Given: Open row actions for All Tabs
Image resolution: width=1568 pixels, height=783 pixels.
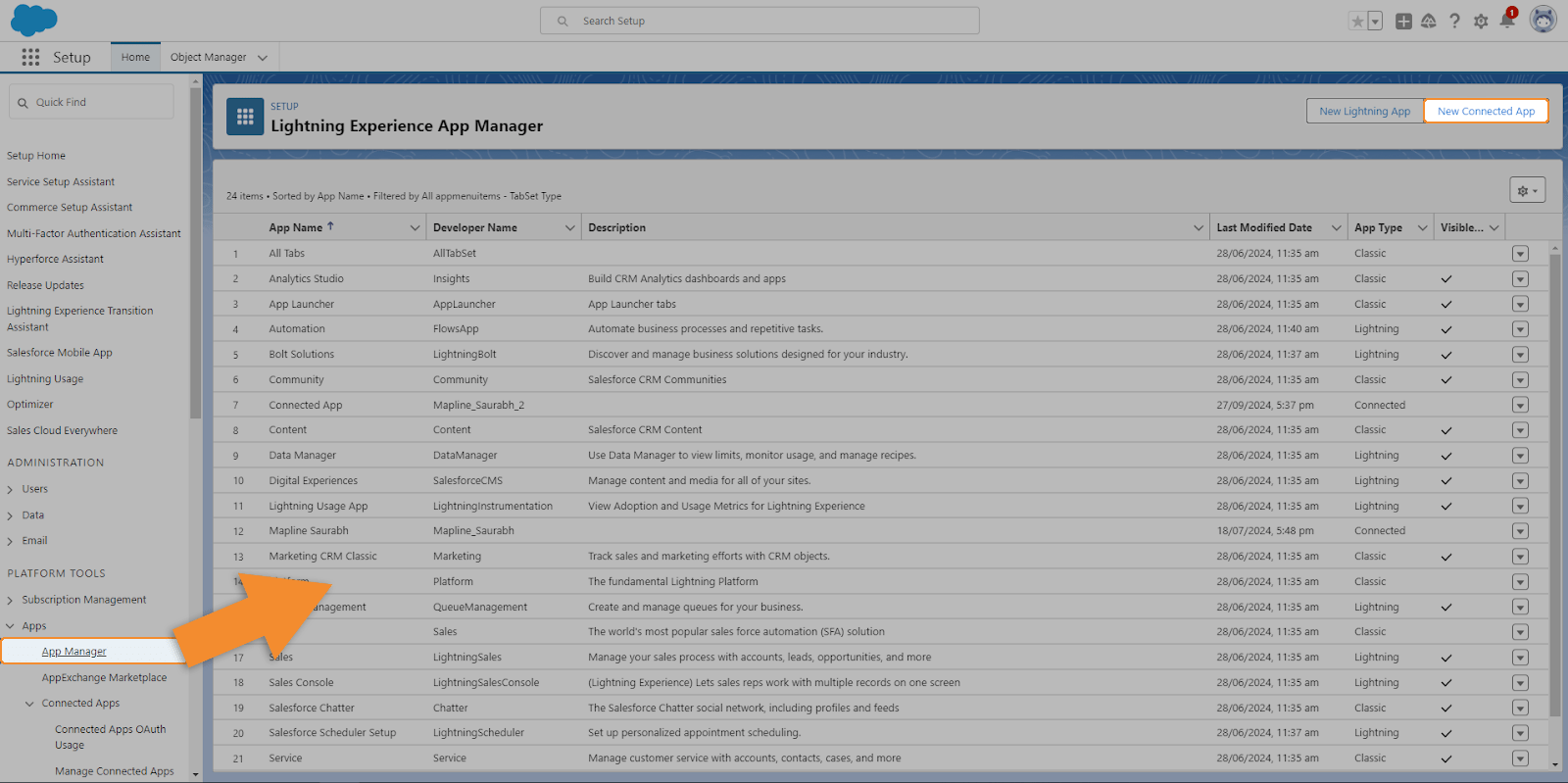Looking at the screenshot, I should pos(1520,254).
